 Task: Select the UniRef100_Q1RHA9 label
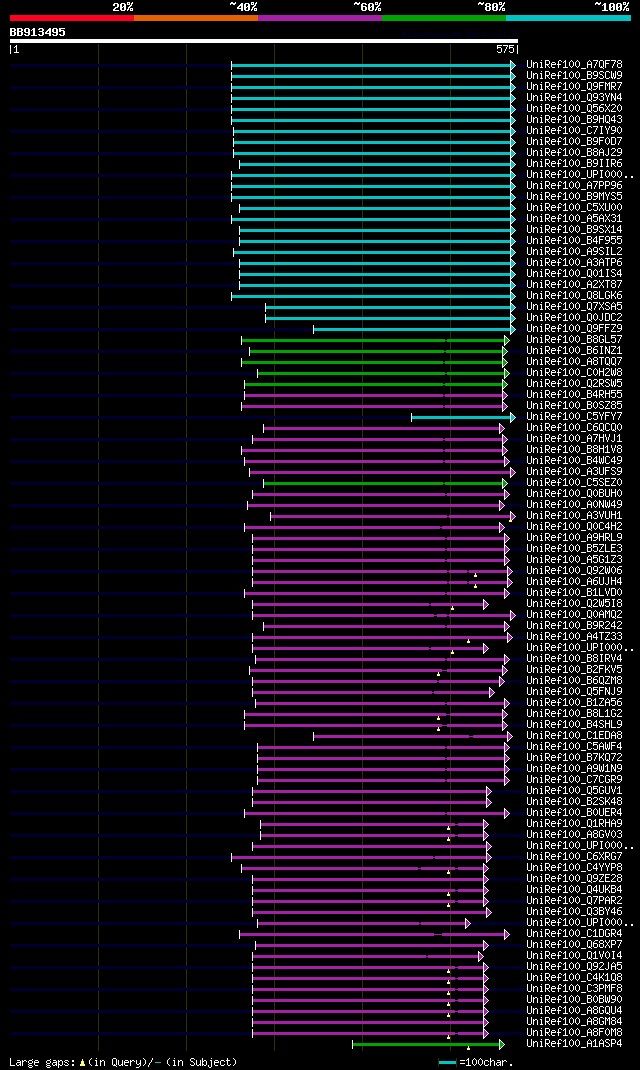(574, 824)
